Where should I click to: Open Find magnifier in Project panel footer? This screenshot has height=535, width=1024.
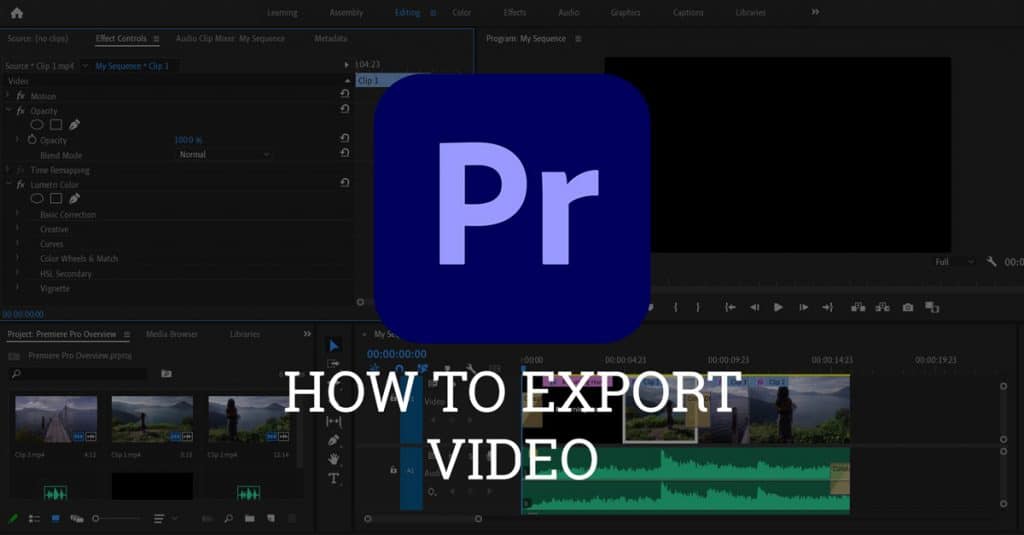point(229,519)
